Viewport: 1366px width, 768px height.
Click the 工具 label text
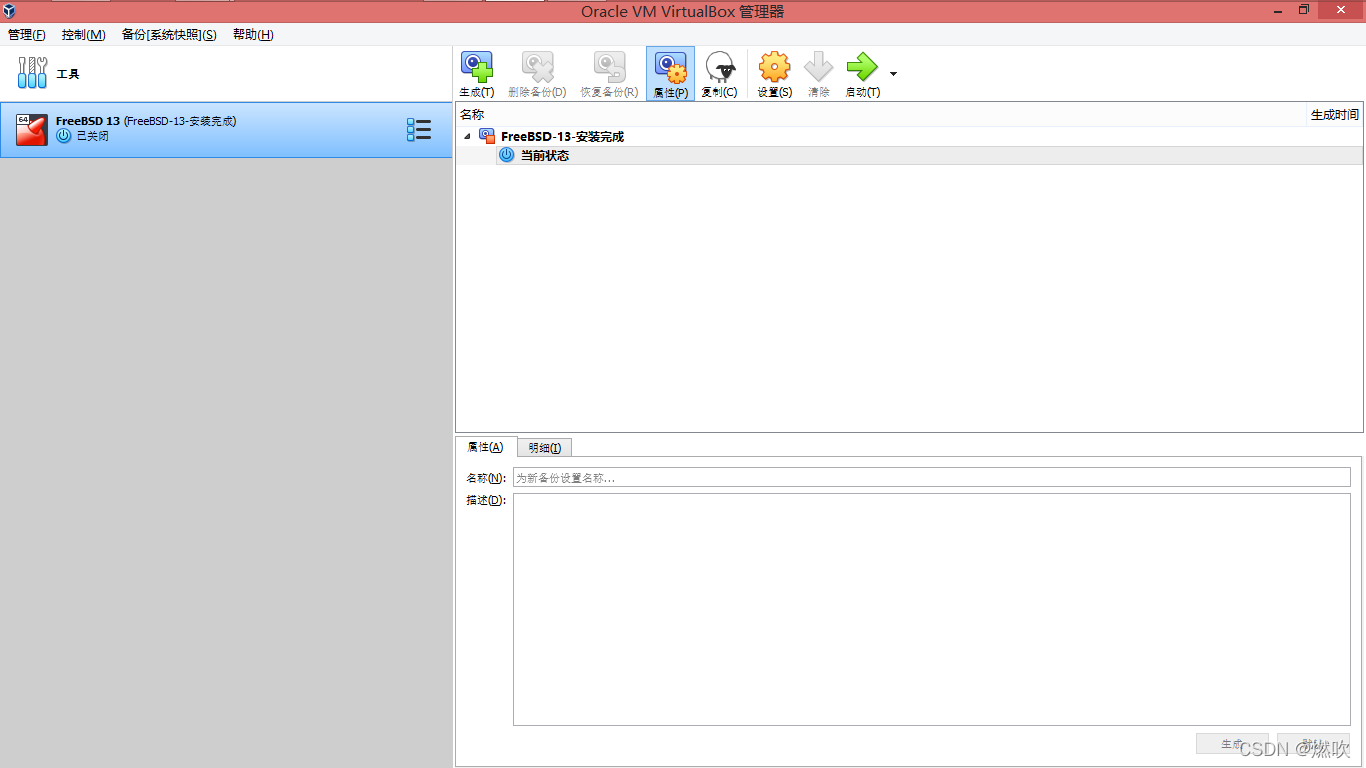tap(68, 74)
